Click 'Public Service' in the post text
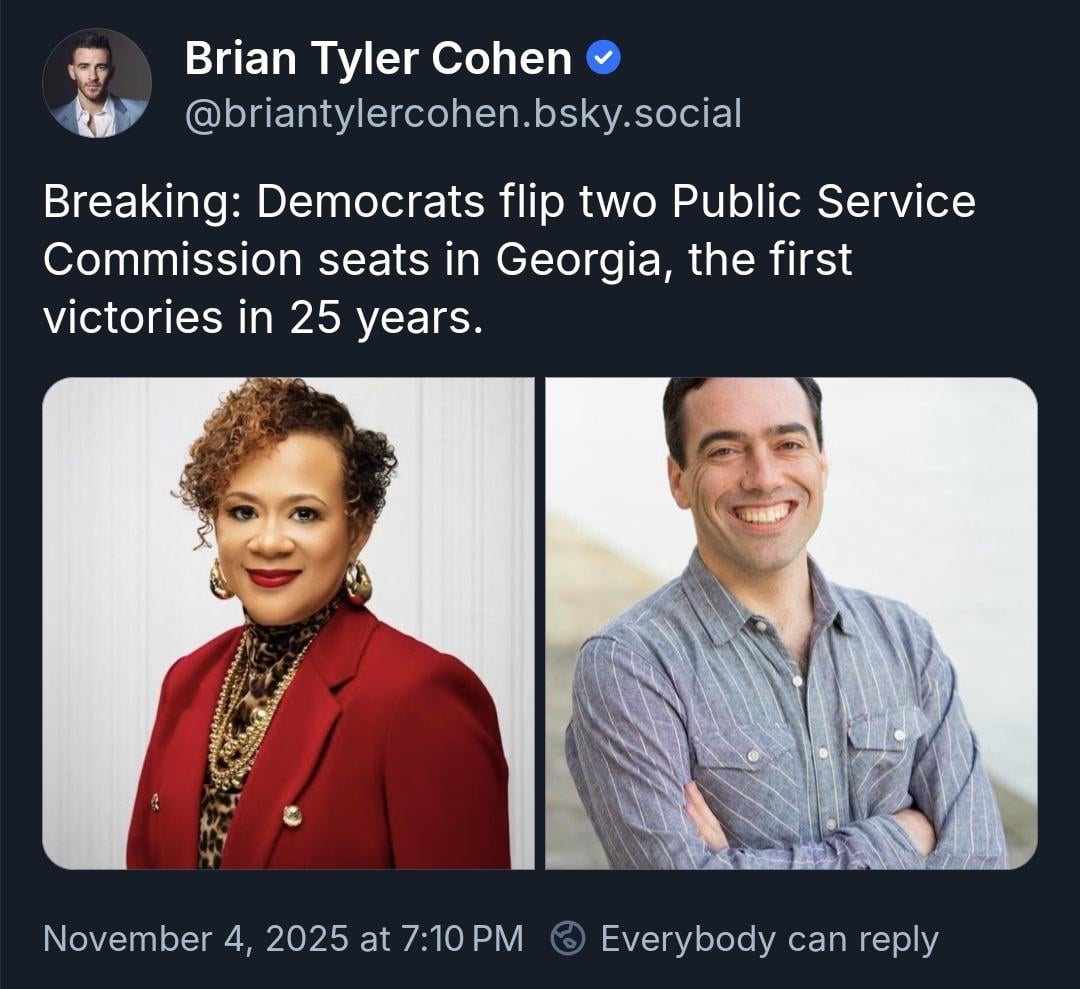Viewport: 1080px width, 989px height. (x=822, y=202)
